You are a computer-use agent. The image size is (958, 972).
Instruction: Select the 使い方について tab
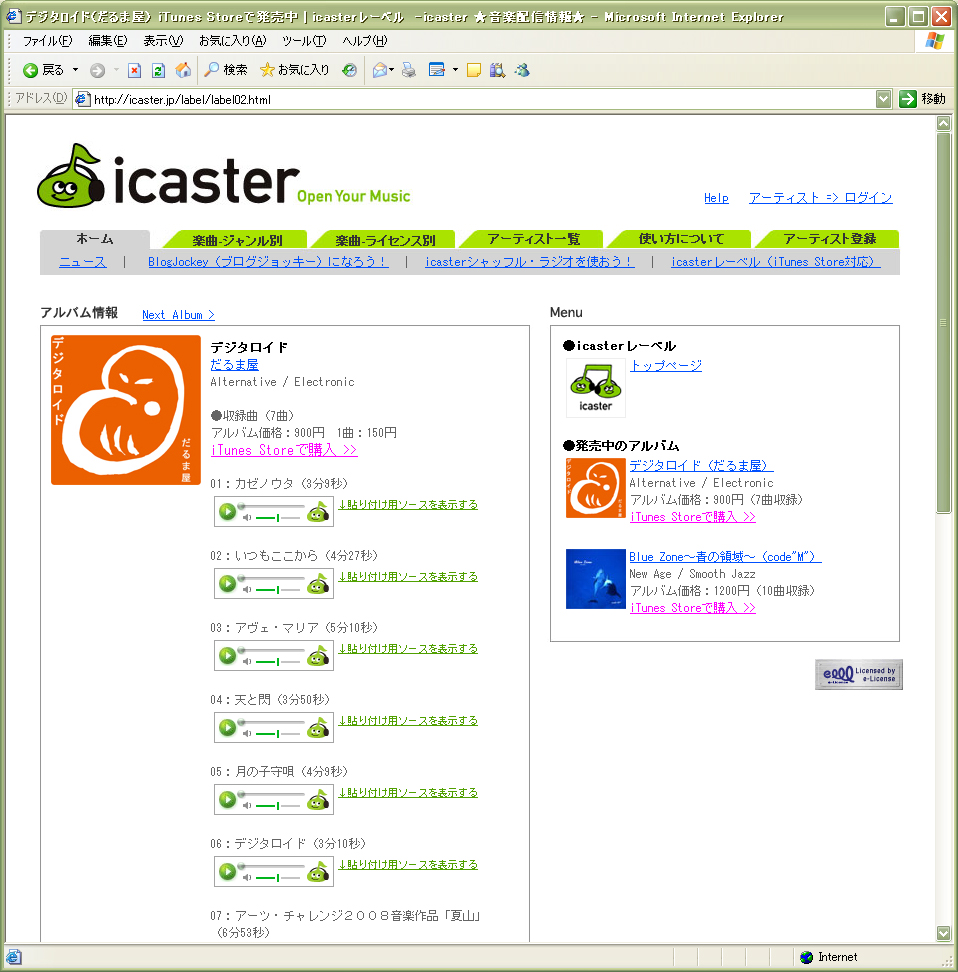point(681,239)
